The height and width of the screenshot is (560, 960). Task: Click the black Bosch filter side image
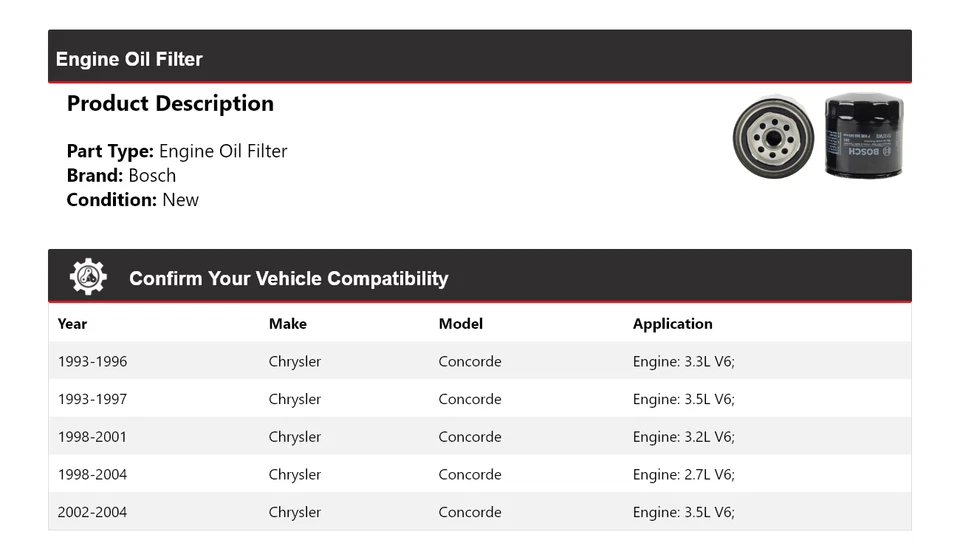pos(864,136)
